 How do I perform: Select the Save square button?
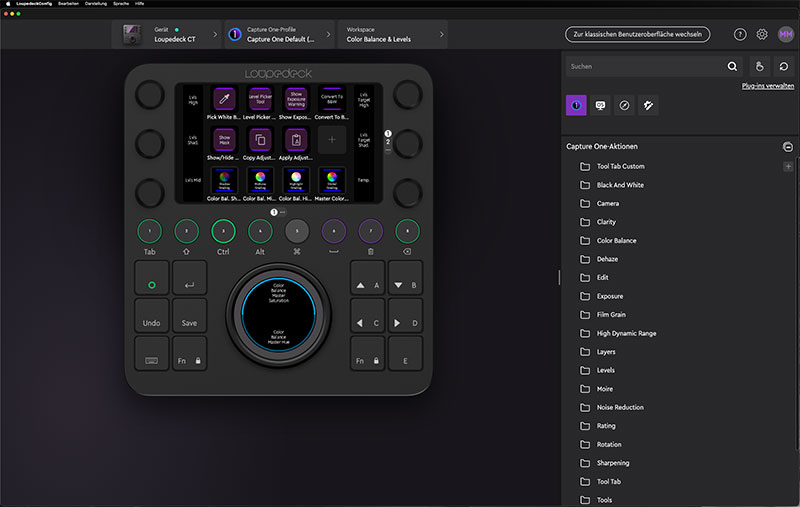(x=189, y=316)
